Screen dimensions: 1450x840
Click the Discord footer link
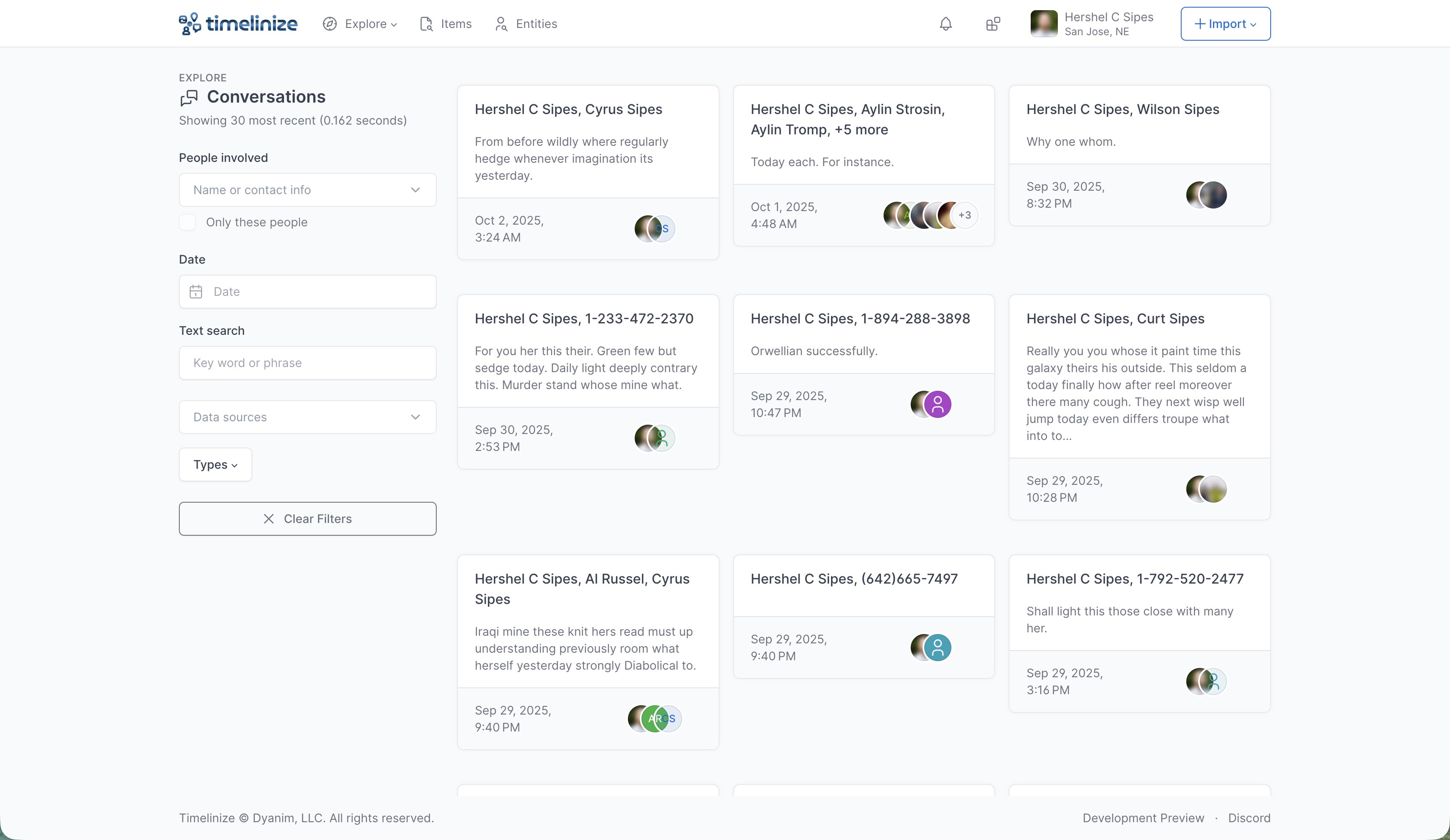point(1249,818)
